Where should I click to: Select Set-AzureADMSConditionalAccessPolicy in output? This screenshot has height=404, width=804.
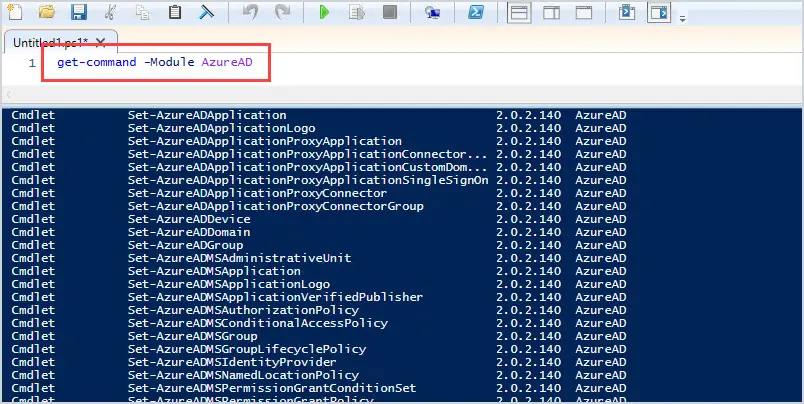pos(257,323)
